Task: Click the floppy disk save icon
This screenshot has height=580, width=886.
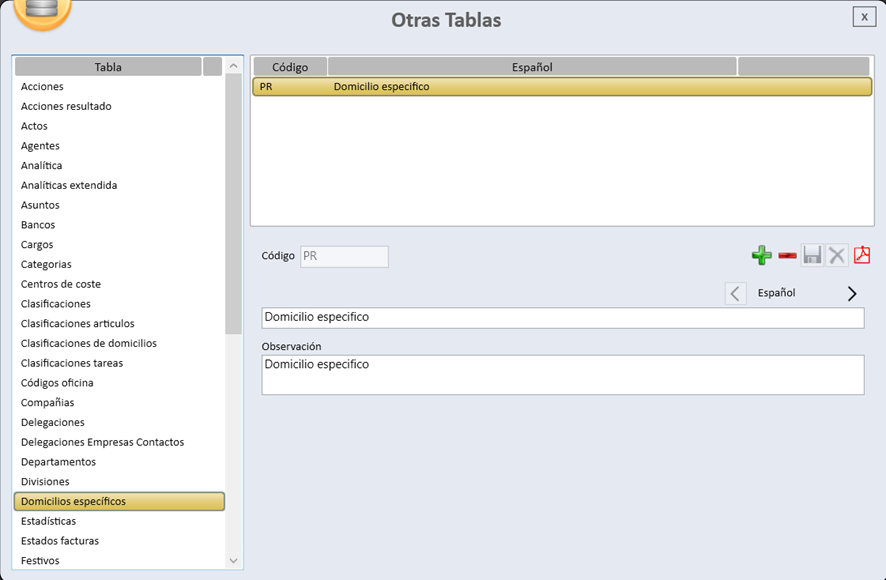Action: click(812, 256)
